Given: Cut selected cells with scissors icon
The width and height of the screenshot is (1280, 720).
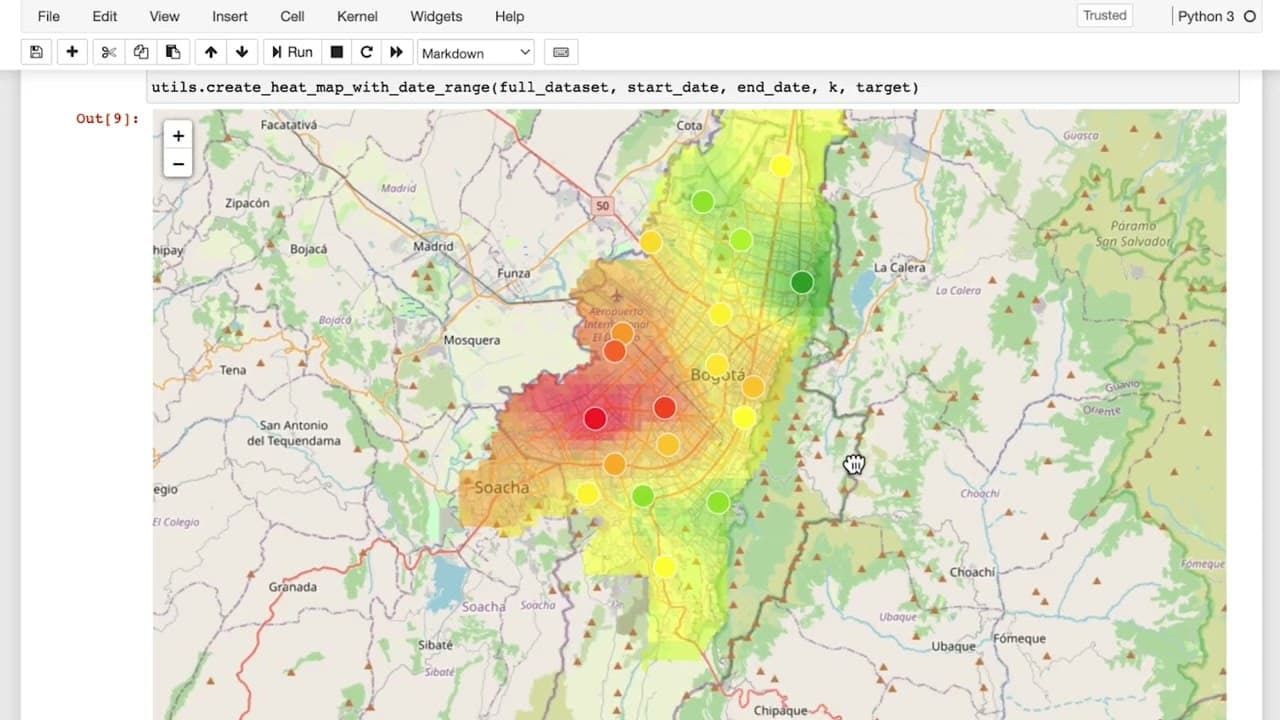Looking at the screenshot, I should pos(109,52).
